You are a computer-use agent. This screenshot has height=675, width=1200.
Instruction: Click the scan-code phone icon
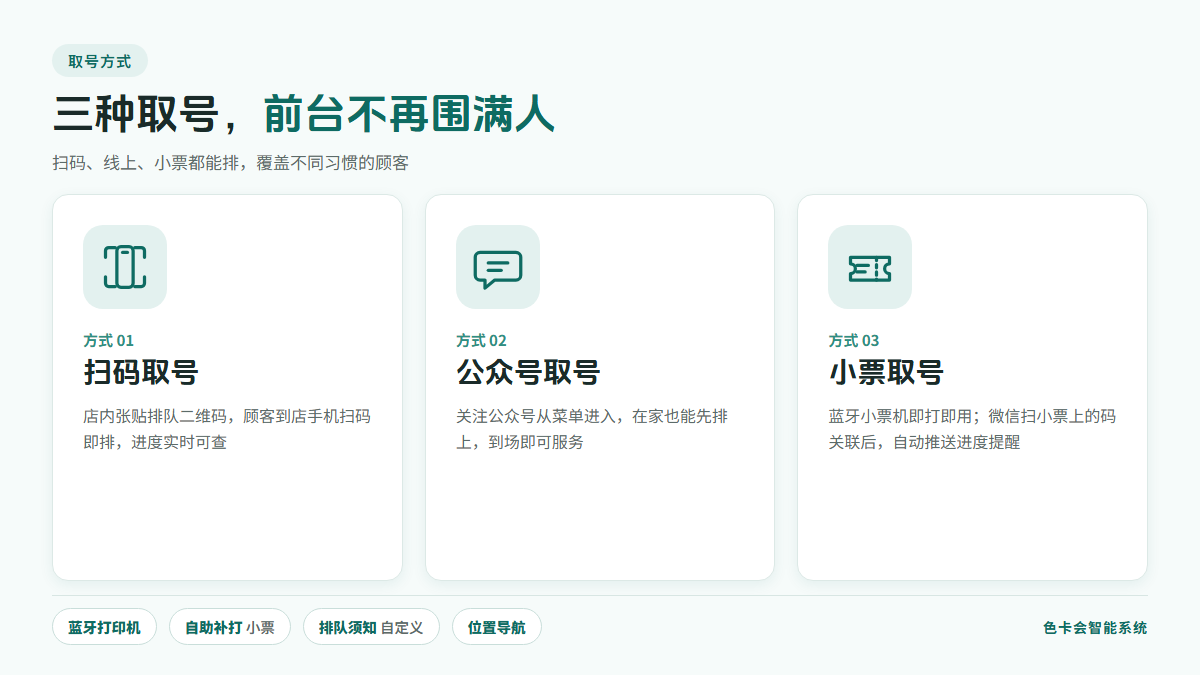click(x=125, y=267)
